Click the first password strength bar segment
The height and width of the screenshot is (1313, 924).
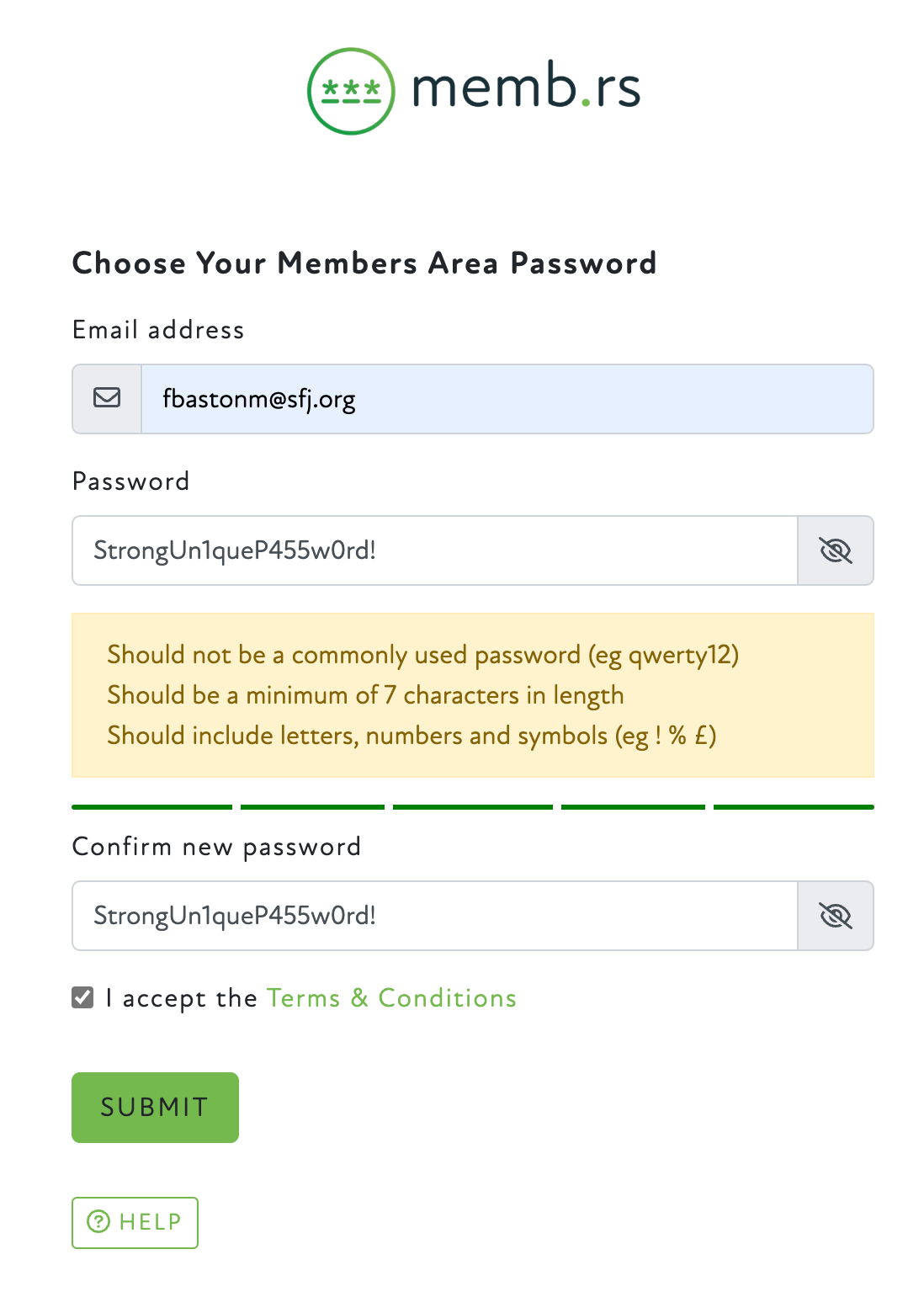pos(152,807)
